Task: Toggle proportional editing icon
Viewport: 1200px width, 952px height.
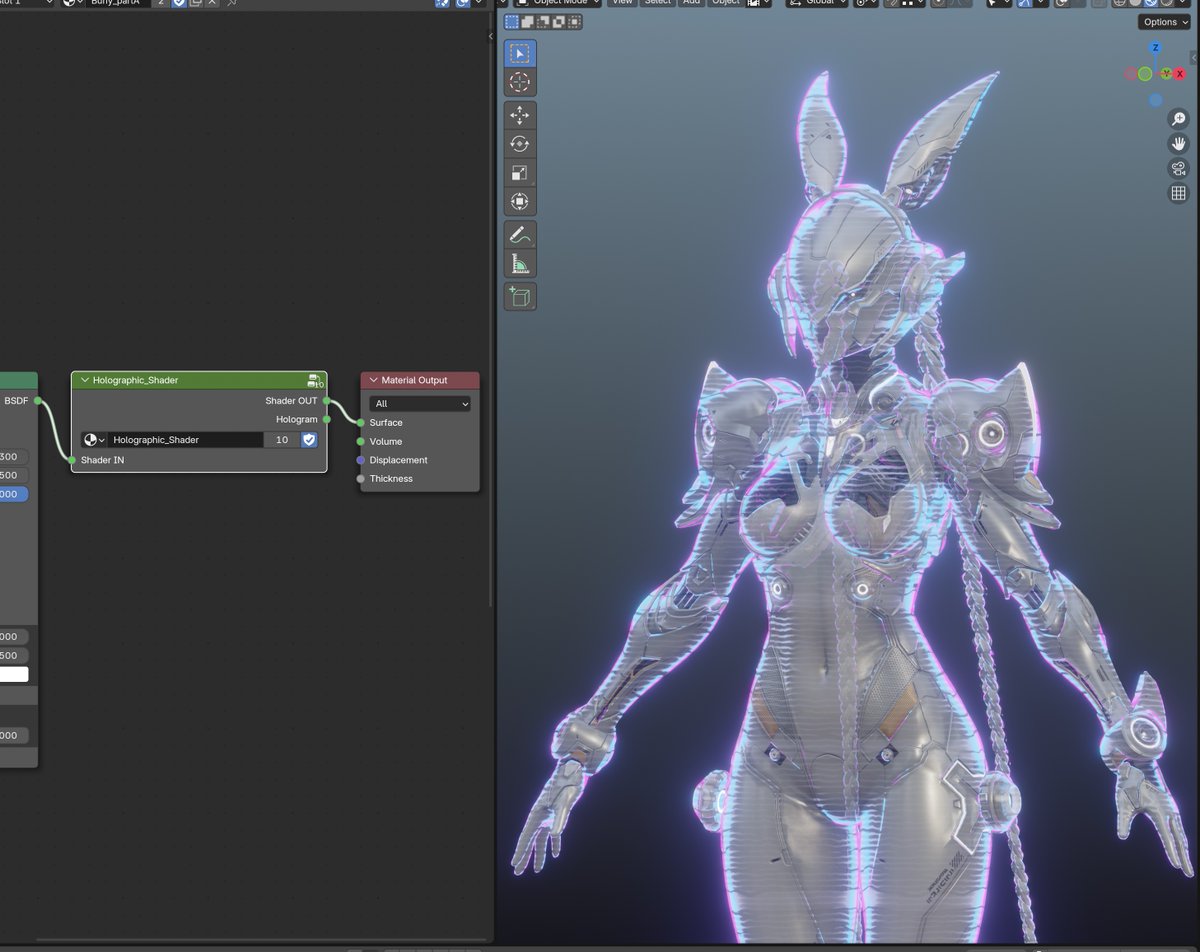Action: 940,3
